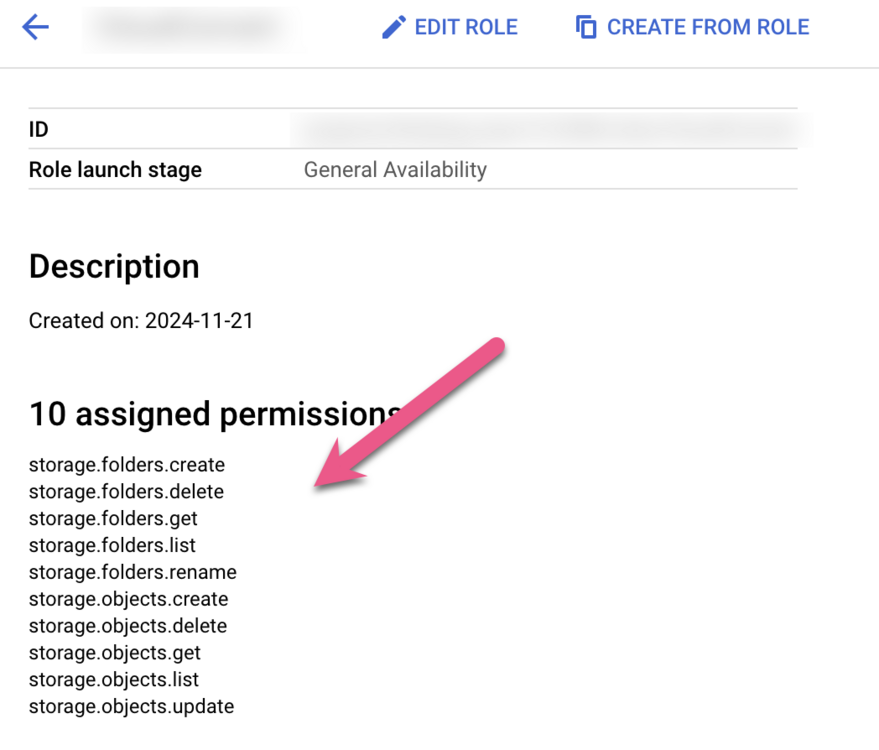Click the Created on 2024-11-21 text
879x750 pixels.
click(141, 321)
